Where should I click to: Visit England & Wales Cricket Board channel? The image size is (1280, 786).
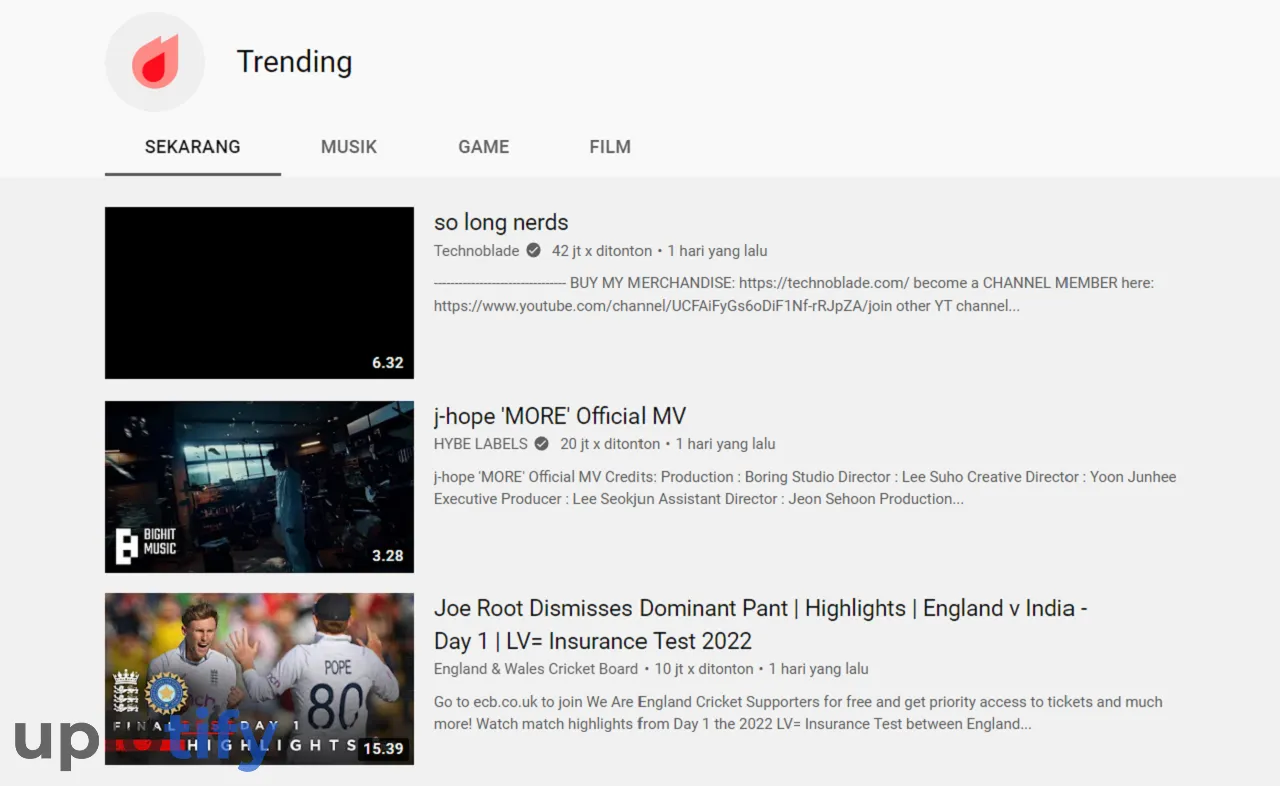click(x=536, y=668)
